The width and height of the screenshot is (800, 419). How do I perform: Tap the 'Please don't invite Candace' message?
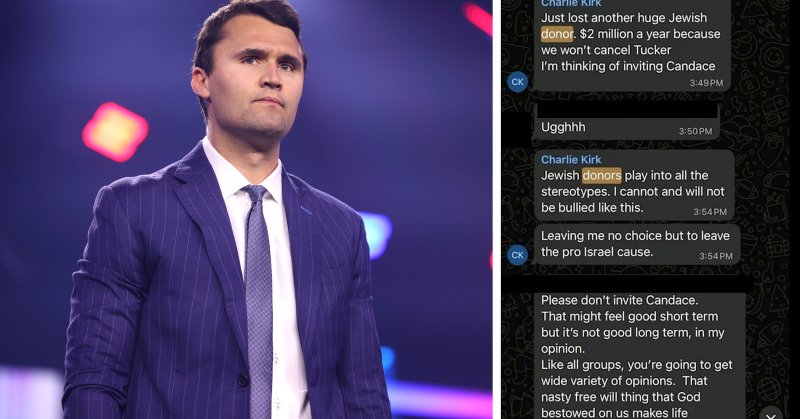click(640, 356)
